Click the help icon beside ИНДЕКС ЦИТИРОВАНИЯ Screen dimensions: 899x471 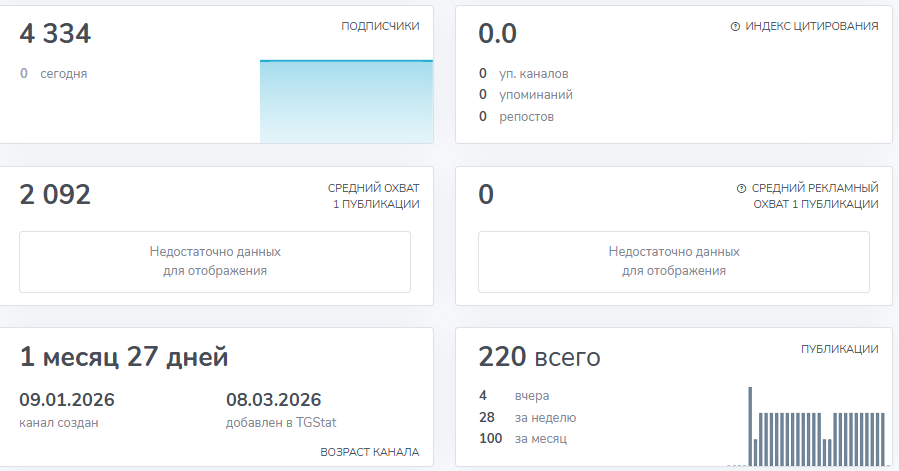pyautogui.click(x=735, y=26)
